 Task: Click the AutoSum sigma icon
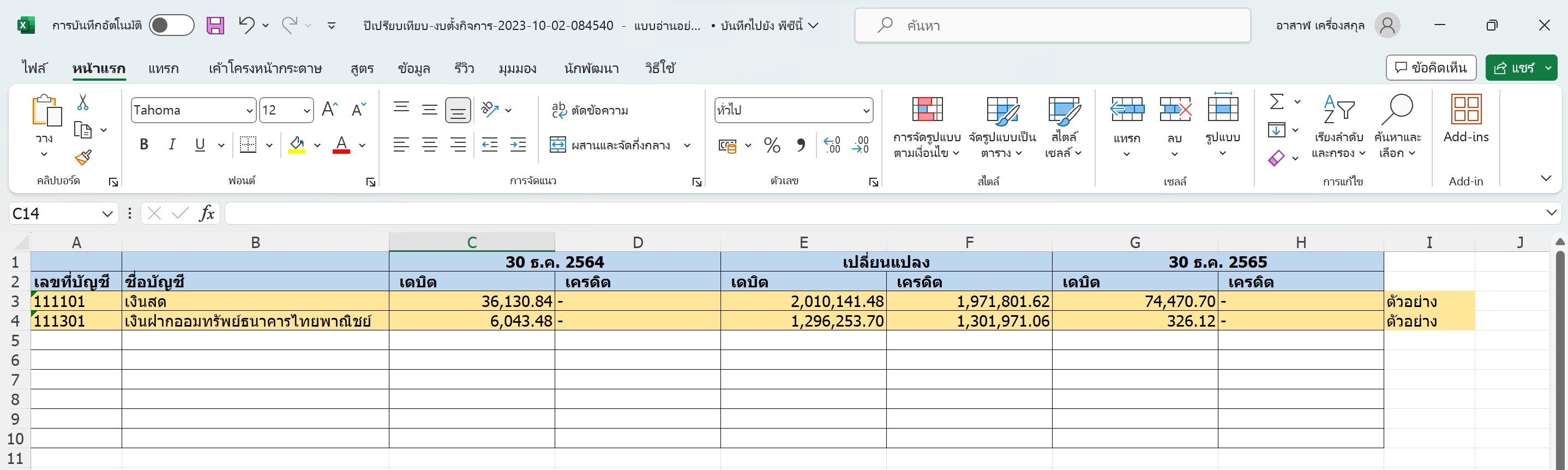(1276, 101)
